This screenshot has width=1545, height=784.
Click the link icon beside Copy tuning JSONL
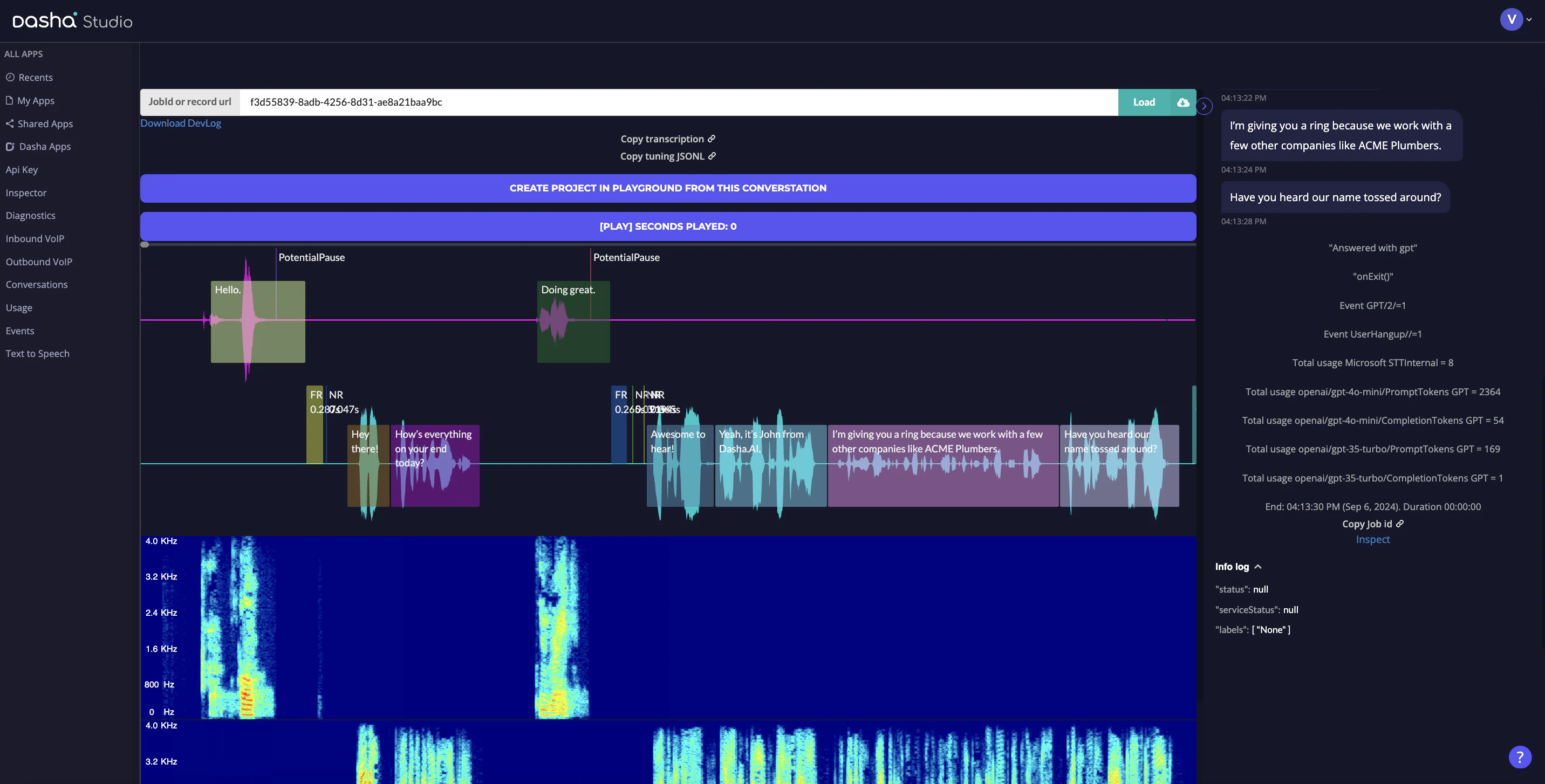pos(712,156)
